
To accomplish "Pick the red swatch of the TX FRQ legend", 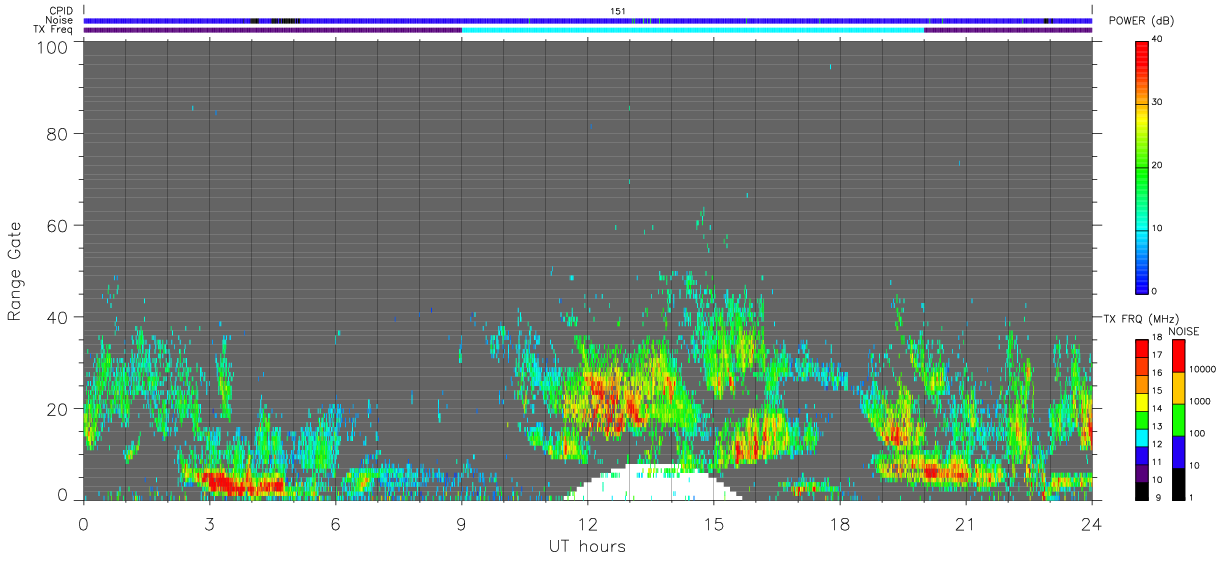I will pyautogui.click(x=1141, y=349).
